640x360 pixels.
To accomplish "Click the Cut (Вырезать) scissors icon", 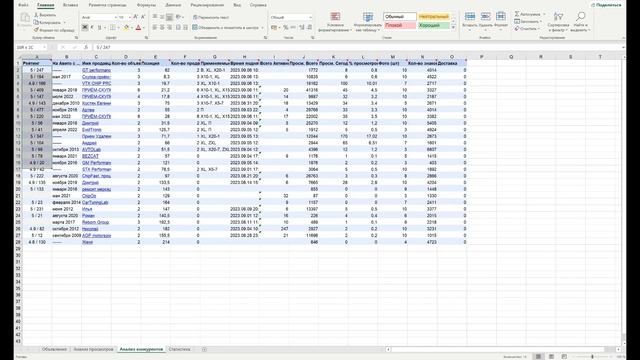I will click(36, 15).
